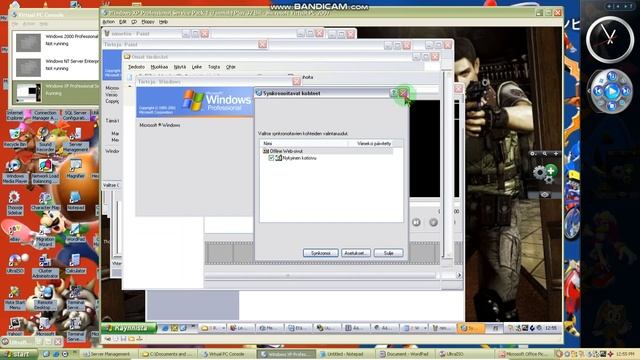The height and width of the screenshot is (360, 640).
Task: Open the Tiedosto menu in Omat tiedostot
Action: tap(136, 67)
